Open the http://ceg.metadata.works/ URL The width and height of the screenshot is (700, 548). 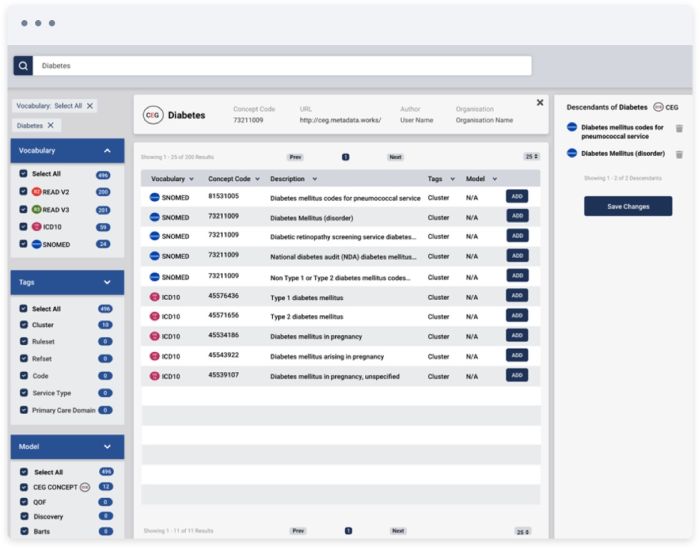340,120
